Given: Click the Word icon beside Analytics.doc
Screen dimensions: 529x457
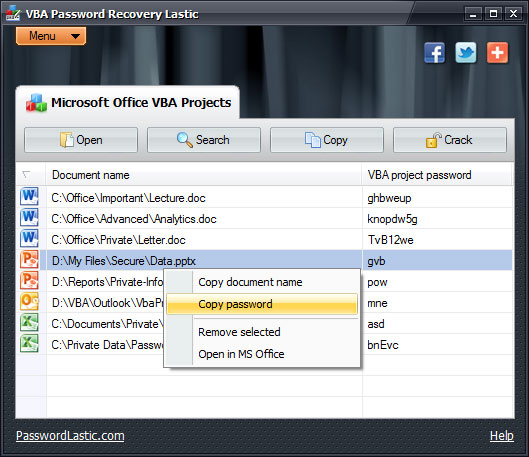Looking at the screenshot, I should pos(29,218).
